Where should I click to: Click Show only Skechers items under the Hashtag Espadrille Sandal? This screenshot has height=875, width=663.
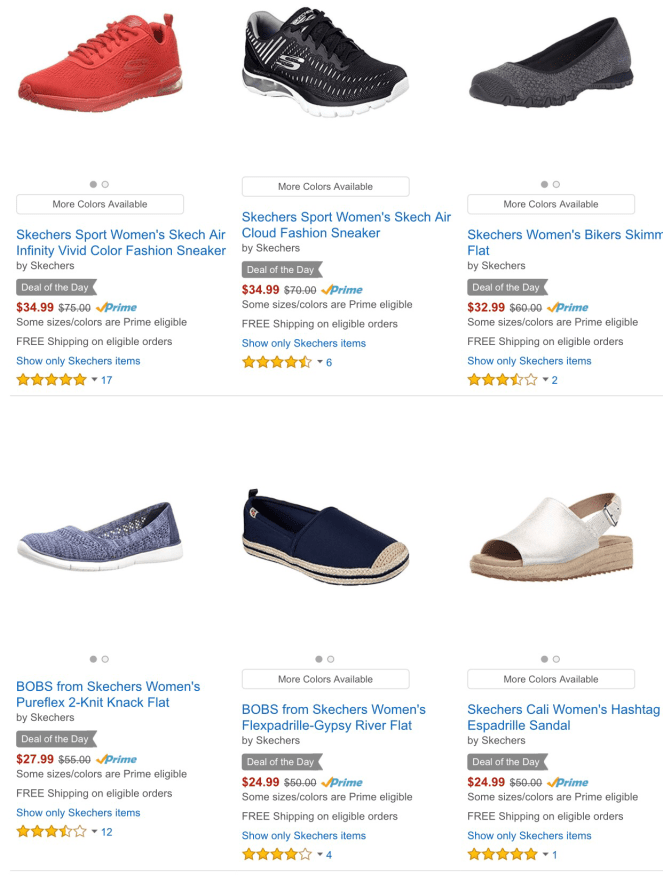[529, 836]
